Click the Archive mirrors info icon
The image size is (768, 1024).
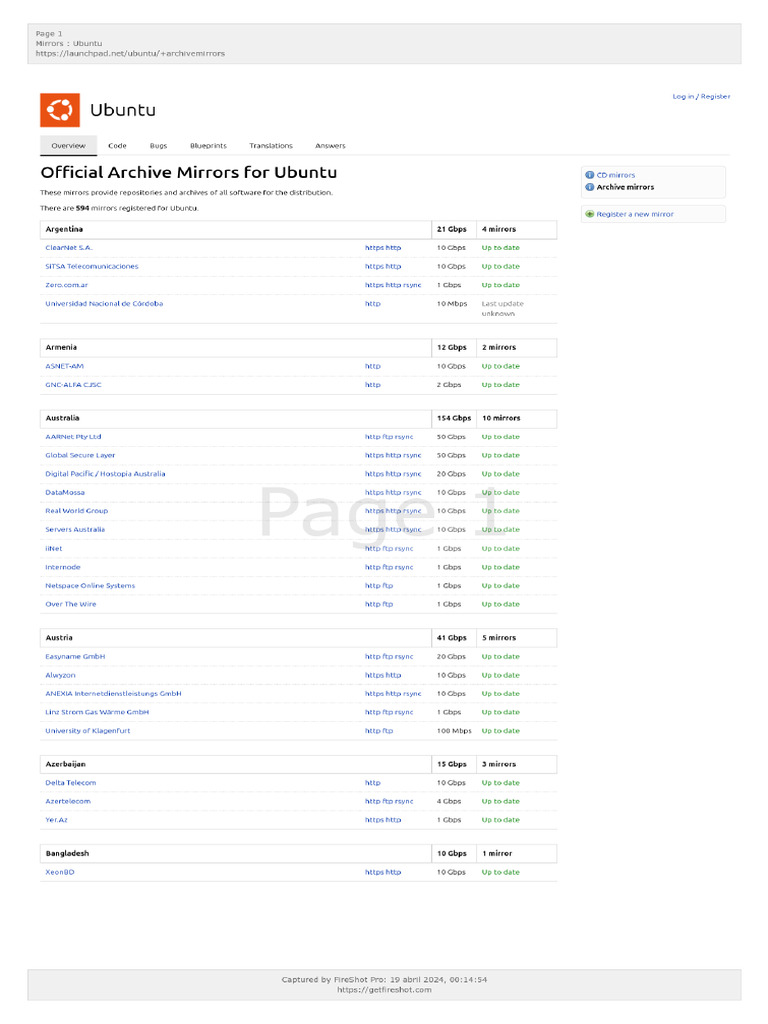point(590,187)
